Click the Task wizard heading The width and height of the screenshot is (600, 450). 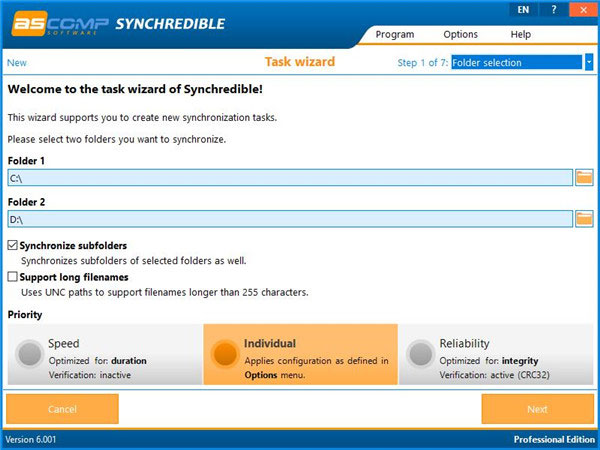(x=300, y=62)
